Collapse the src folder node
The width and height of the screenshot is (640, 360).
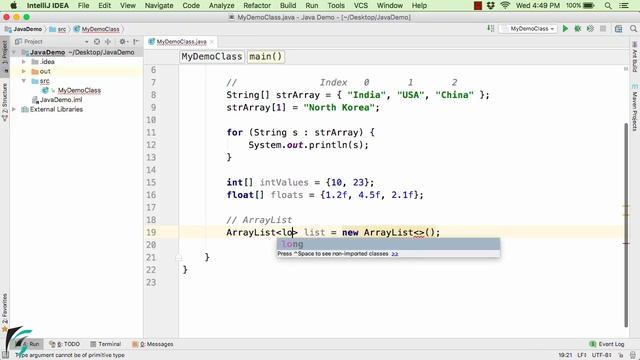click(24, 81)
